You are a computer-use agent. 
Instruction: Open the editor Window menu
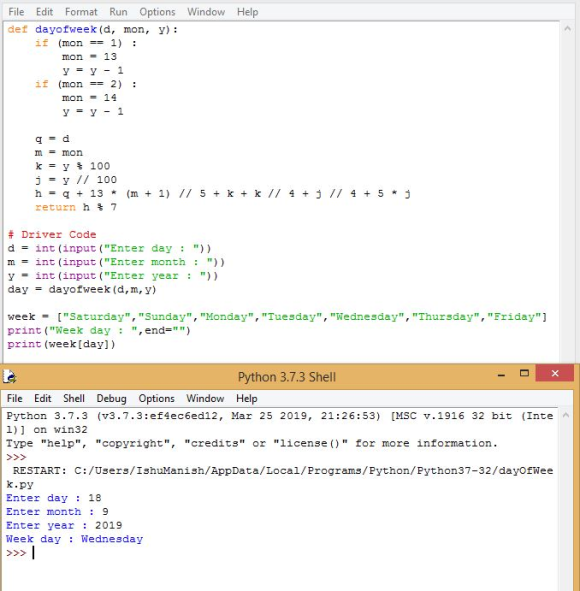(206, 12)
